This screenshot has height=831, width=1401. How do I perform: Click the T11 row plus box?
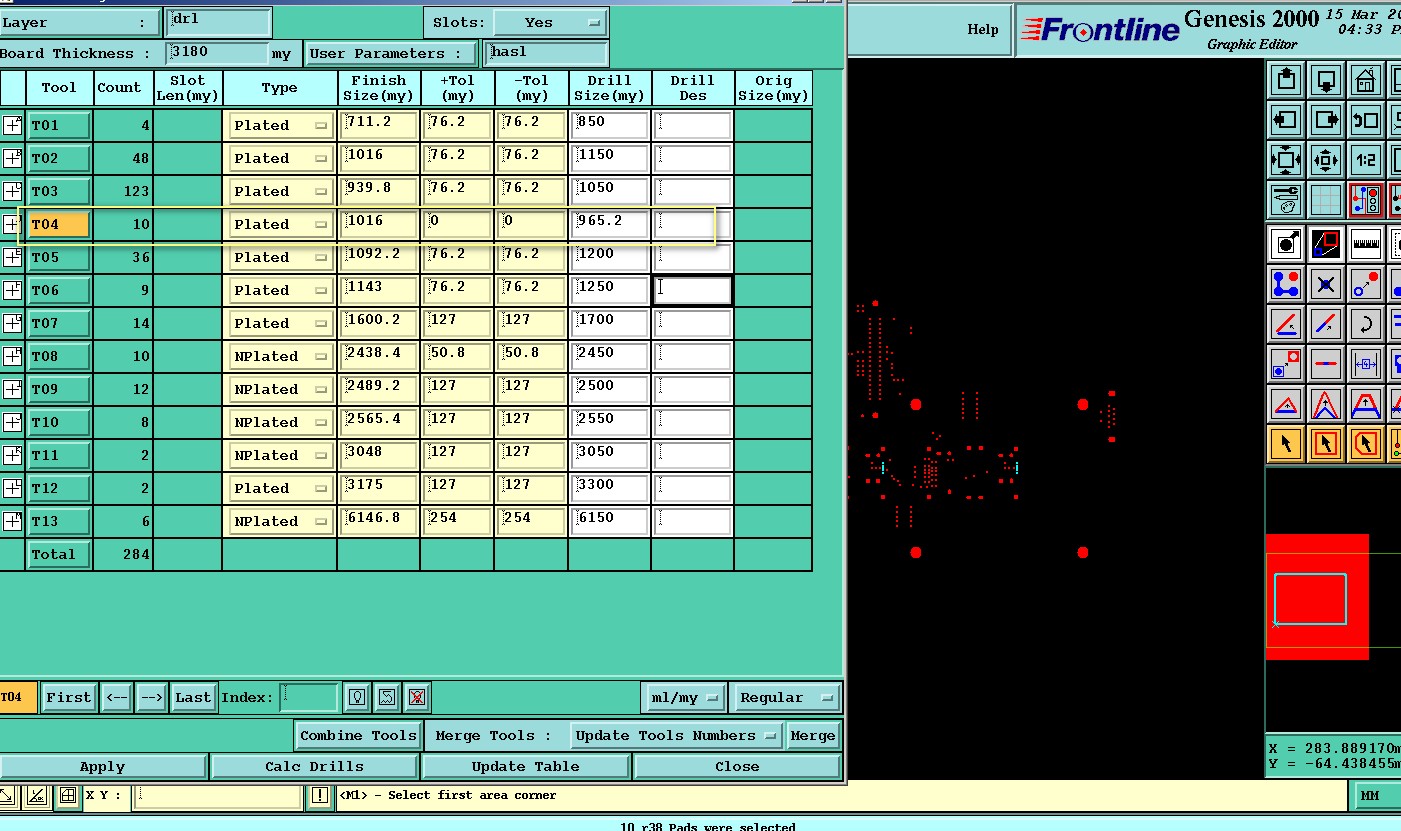click(x=12, y=455)
